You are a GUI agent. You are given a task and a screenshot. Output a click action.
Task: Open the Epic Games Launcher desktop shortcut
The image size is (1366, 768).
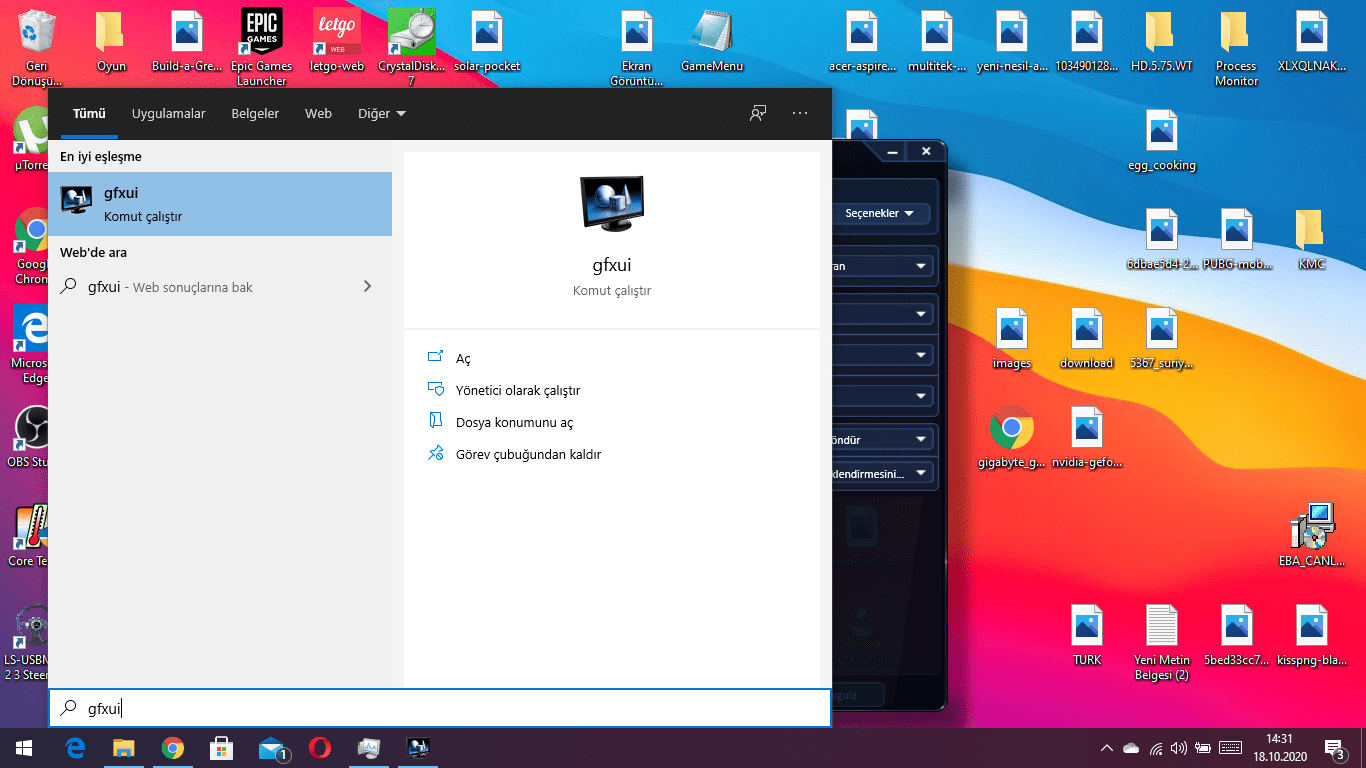(262, 47)
